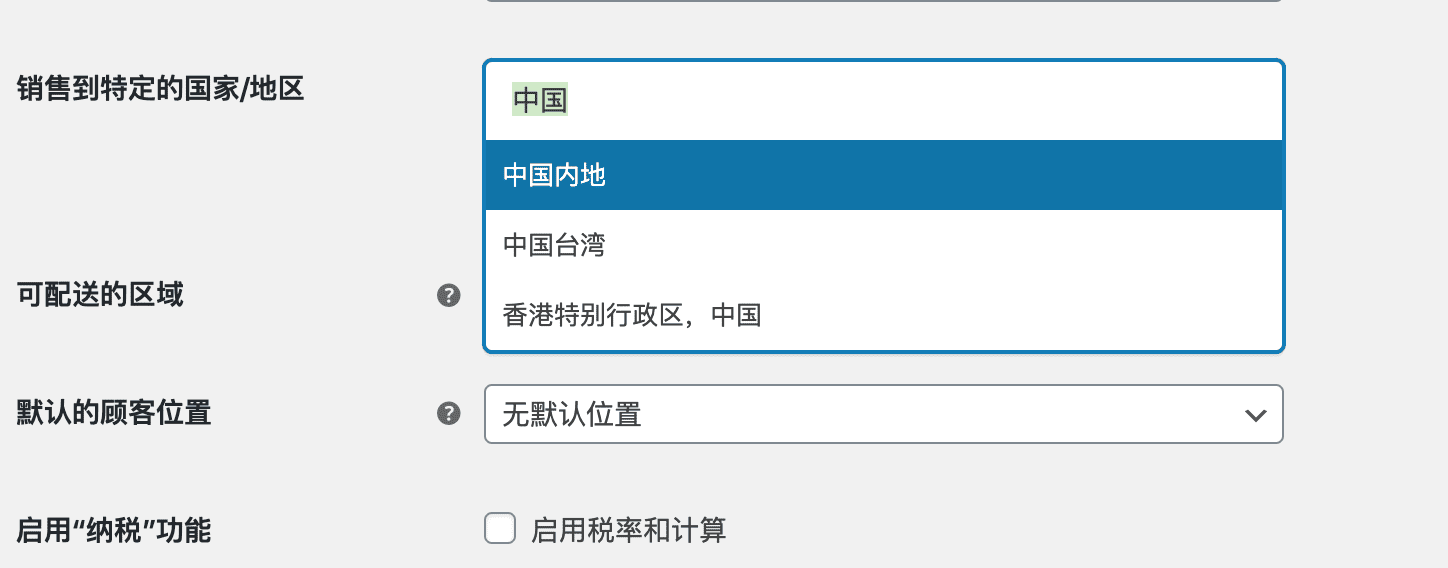Viewport: 1448px width, 568px height.
Task: Click the partially visible field at top edge
Action: 883,1
